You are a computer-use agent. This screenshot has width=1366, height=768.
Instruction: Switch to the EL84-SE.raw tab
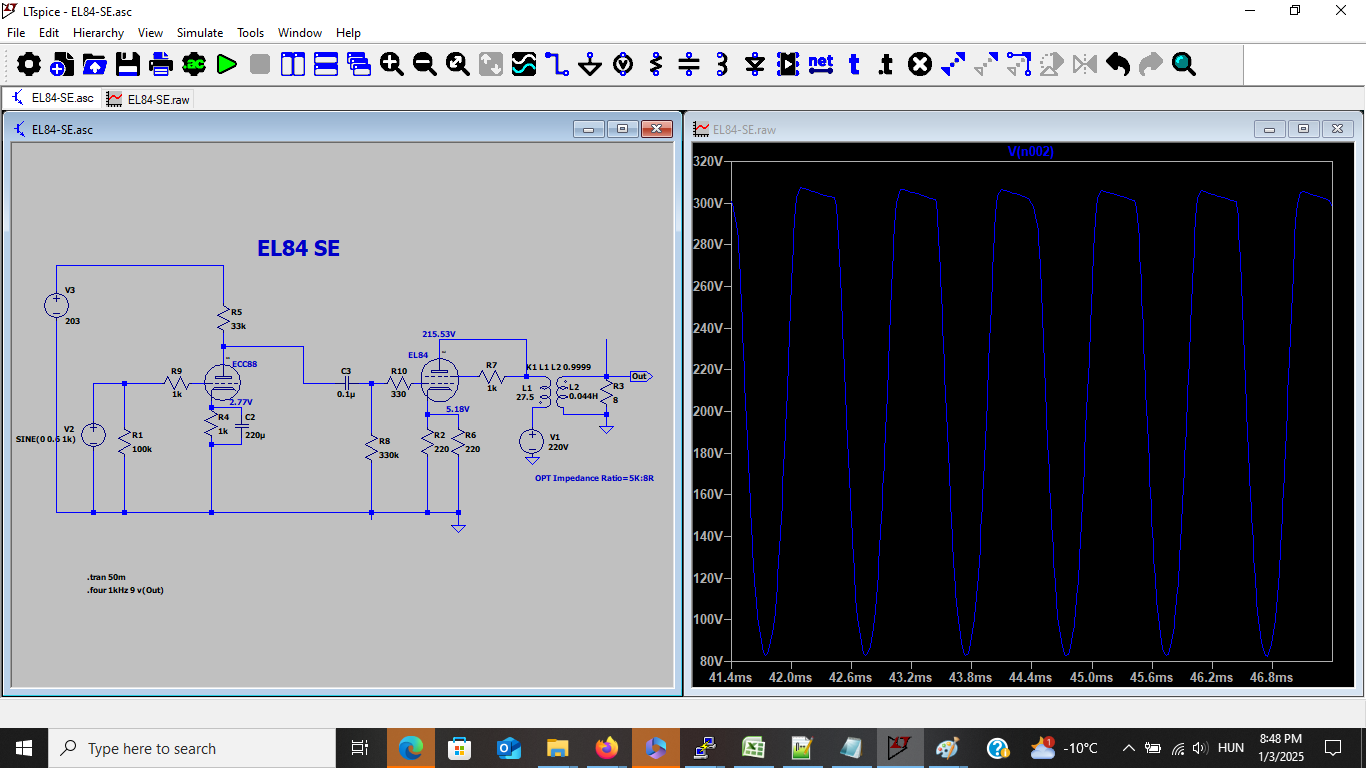(148, 99)
